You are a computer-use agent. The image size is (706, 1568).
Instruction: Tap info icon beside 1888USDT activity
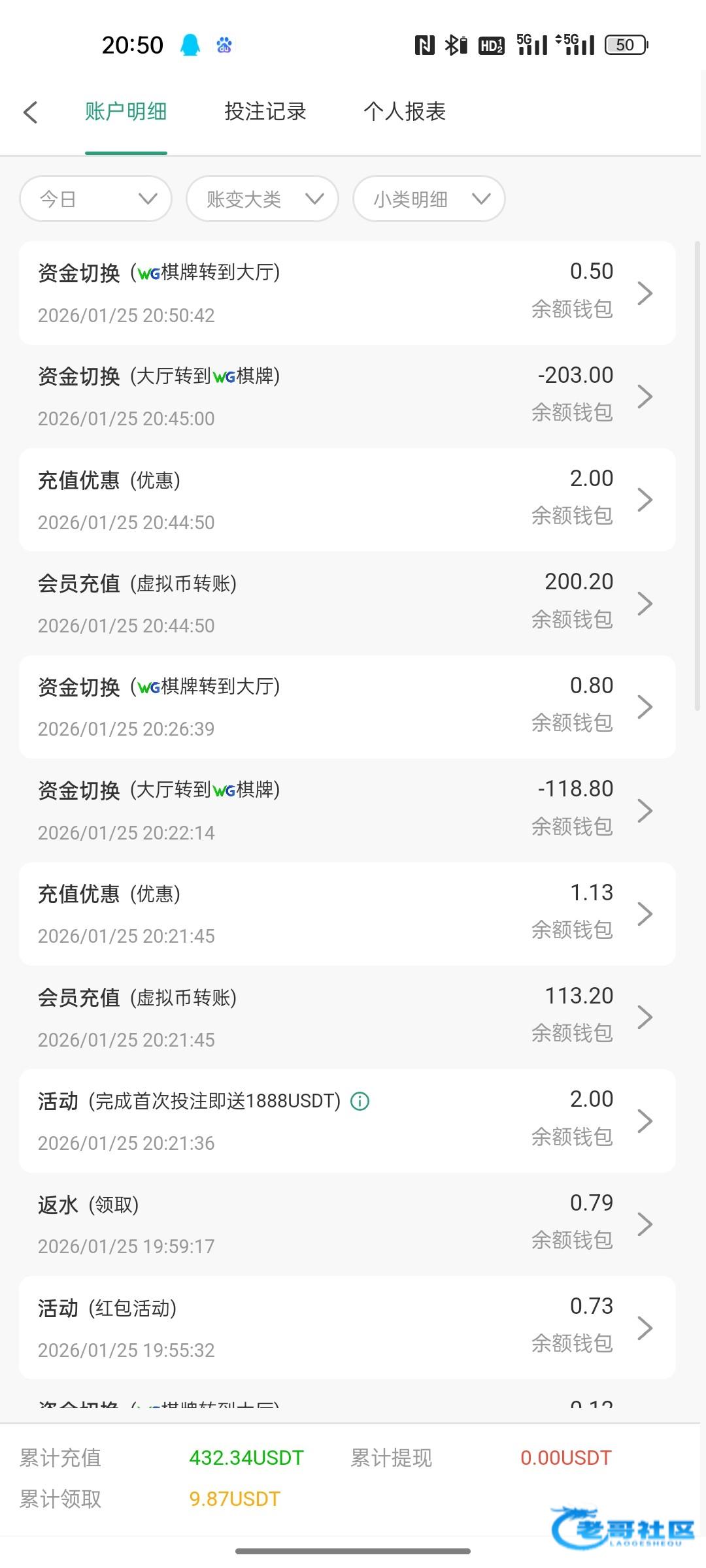pyautogui.click(x=360, y=1102)
